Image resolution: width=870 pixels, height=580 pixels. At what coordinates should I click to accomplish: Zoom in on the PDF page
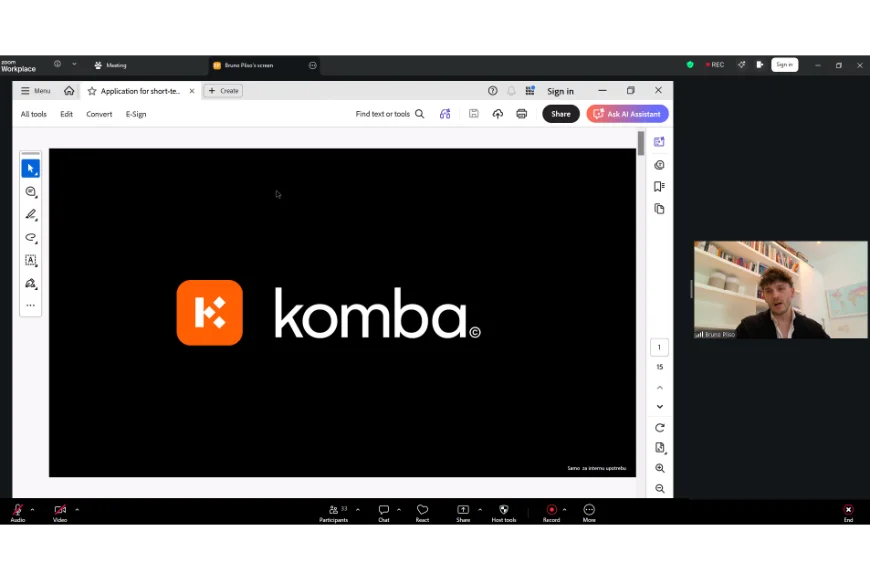(659, 468)
